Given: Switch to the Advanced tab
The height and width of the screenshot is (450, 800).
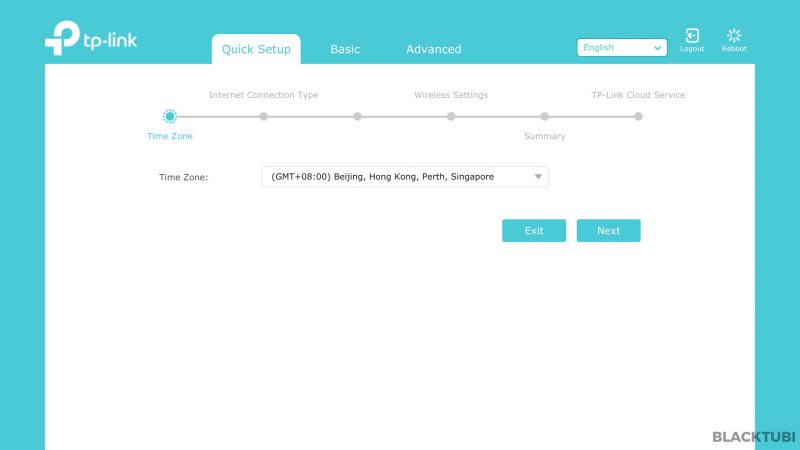Looking at the screenshot, I should (433, 49).
